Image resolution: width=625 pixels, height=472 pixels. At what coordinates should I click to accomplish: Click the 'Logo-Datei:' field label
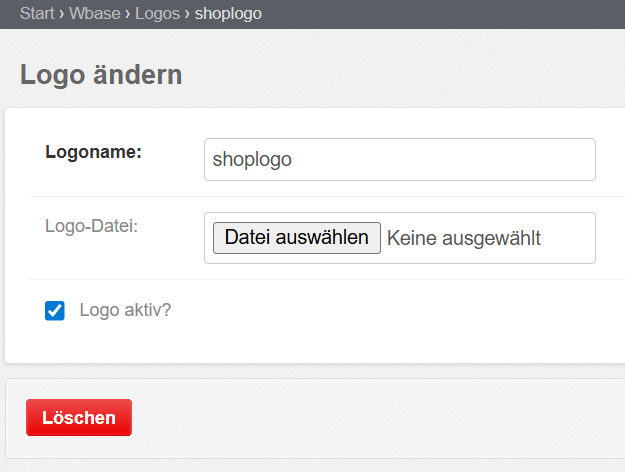[91, 226]
